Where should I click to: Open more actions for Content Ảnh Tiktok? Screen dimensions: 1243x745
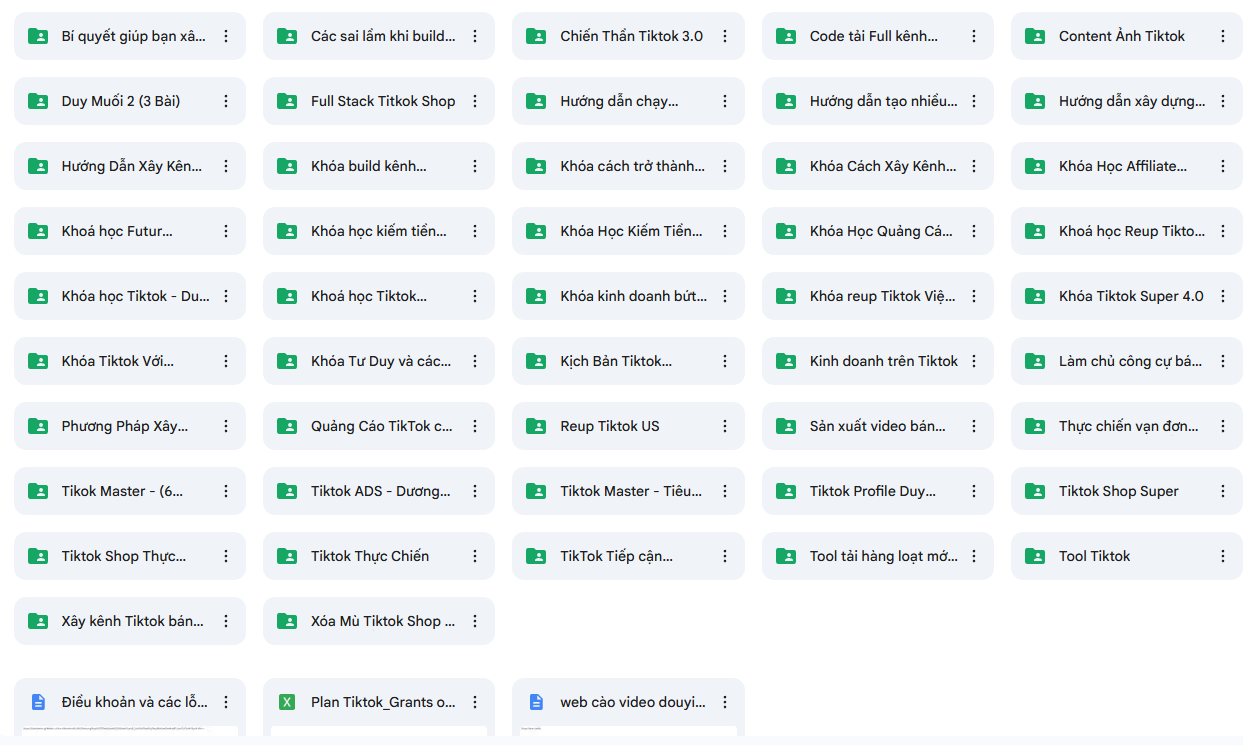1223,36
